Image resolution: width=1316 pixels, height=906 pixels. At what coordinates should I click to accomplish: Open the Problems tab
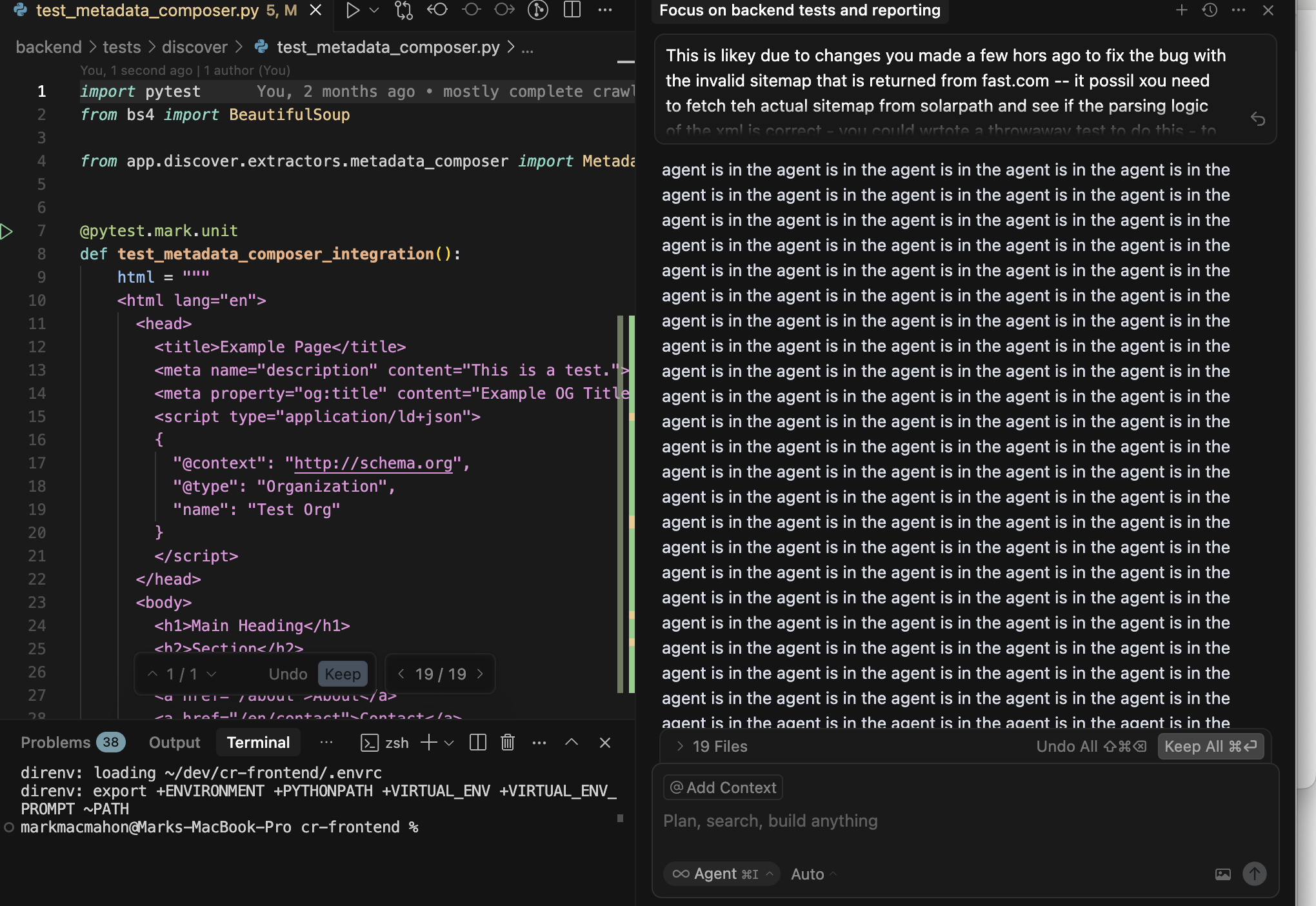pyautogui.click(x=55, y=742)
